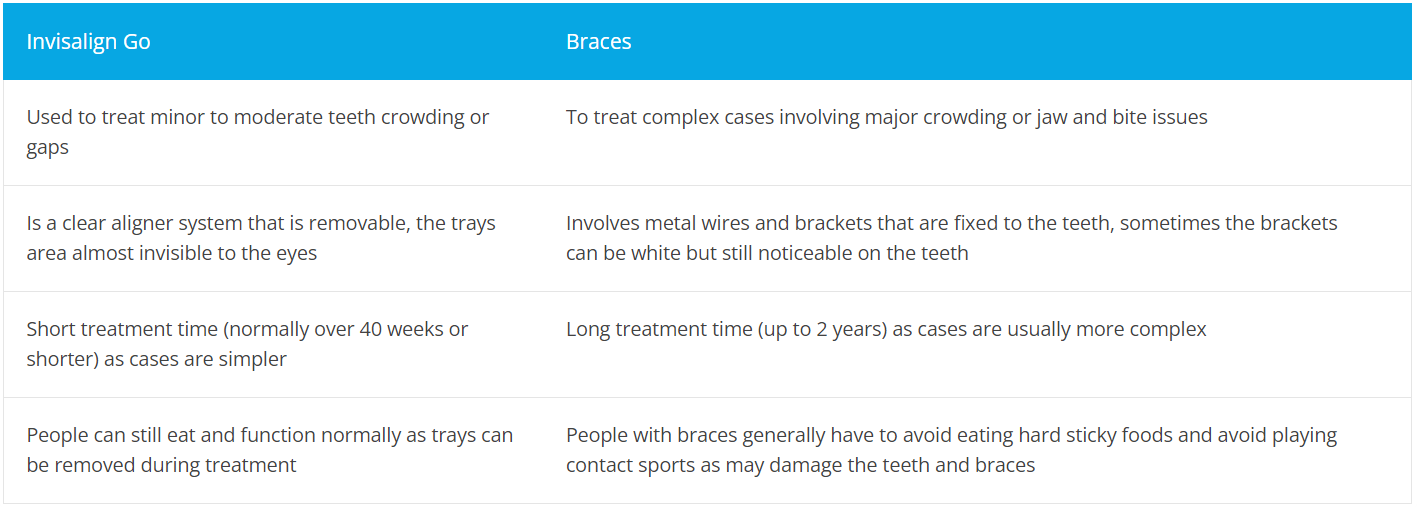Select "People can still eat and function" cell
The image size is (1417, 507).
[269, 450]
